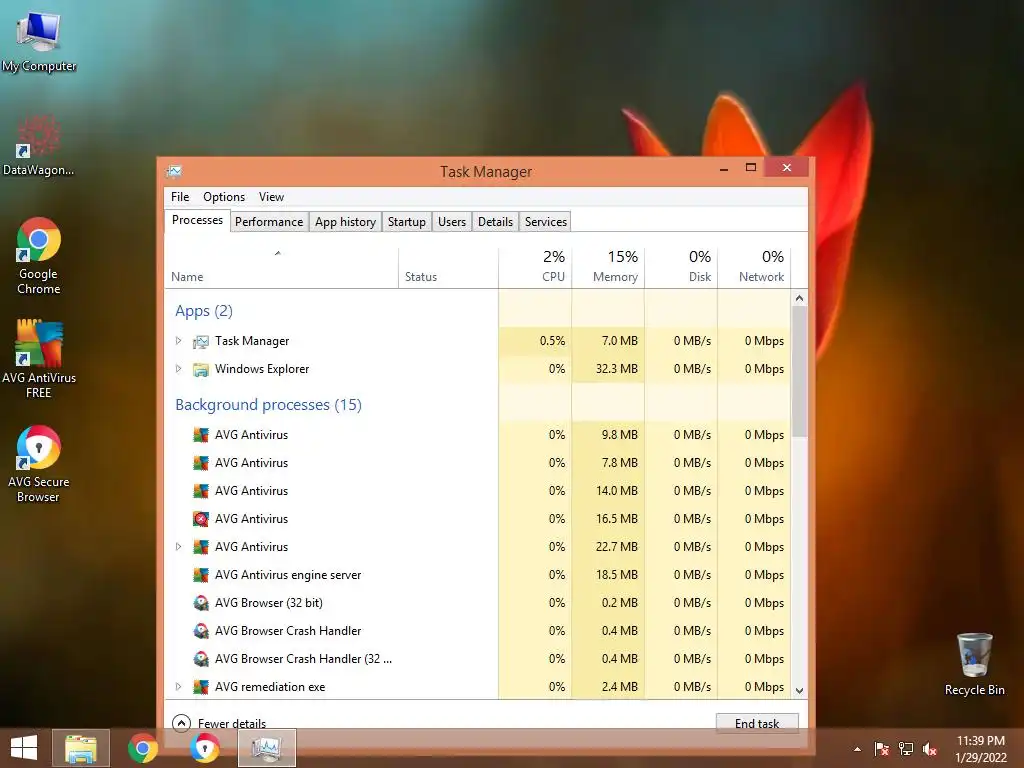Switch to the App history tab

pyautogui.click(x=345, y=222)
